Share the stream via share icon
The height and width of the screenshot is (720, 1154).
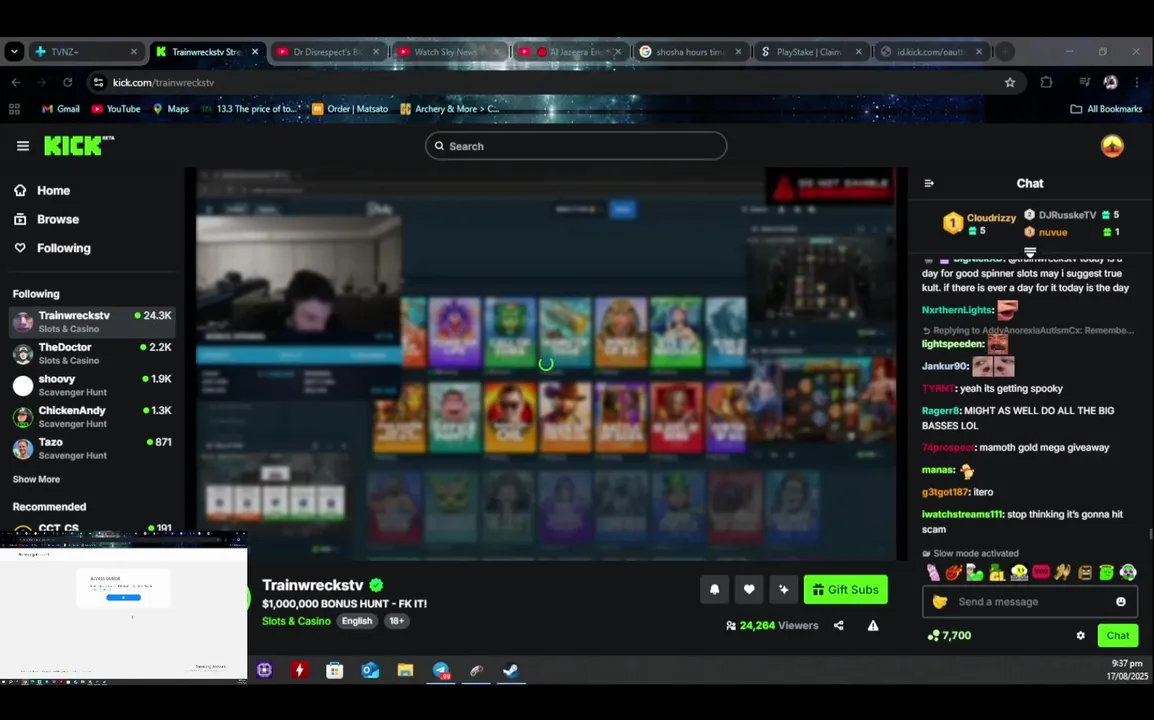click(839, 626)
